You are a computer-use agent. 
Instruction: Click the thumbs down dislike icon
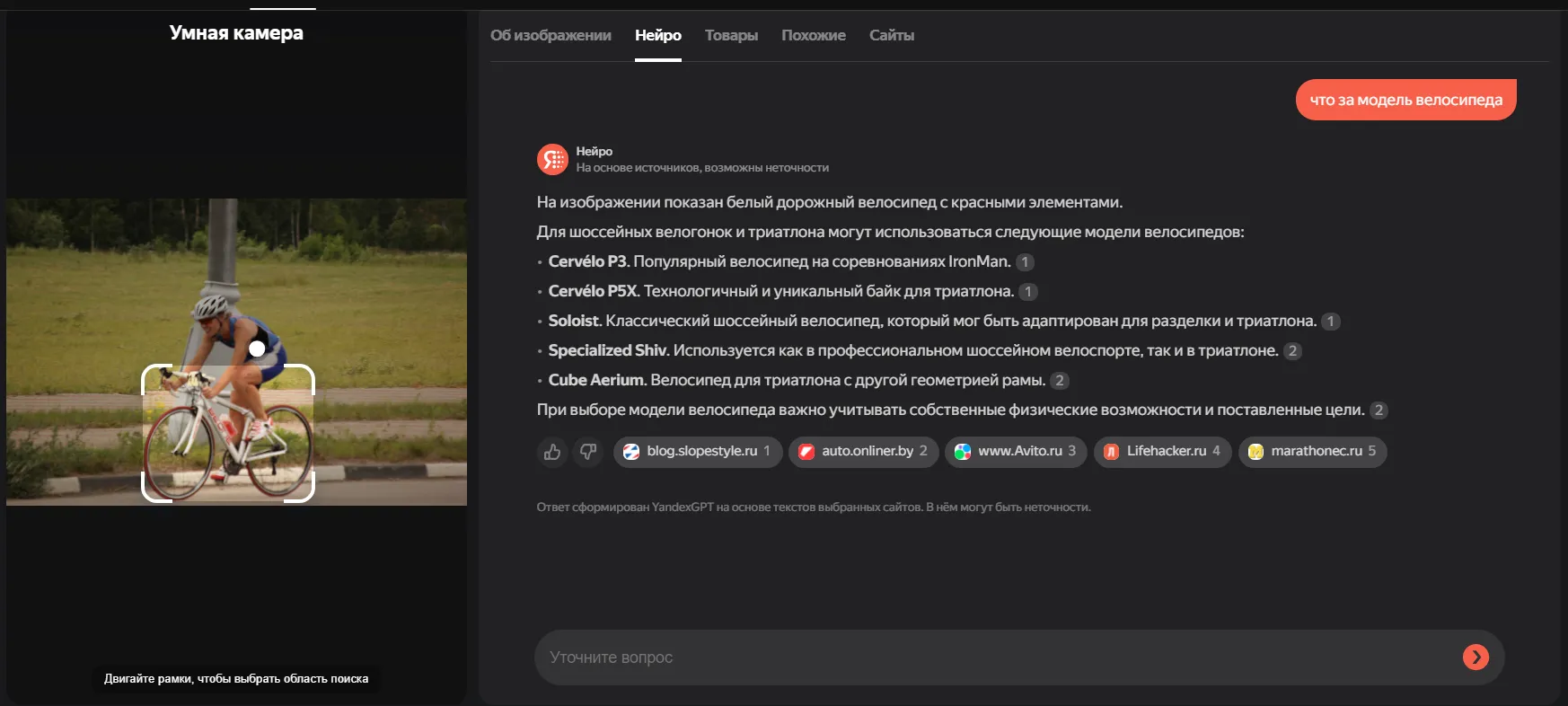click(x=588, y=452)
